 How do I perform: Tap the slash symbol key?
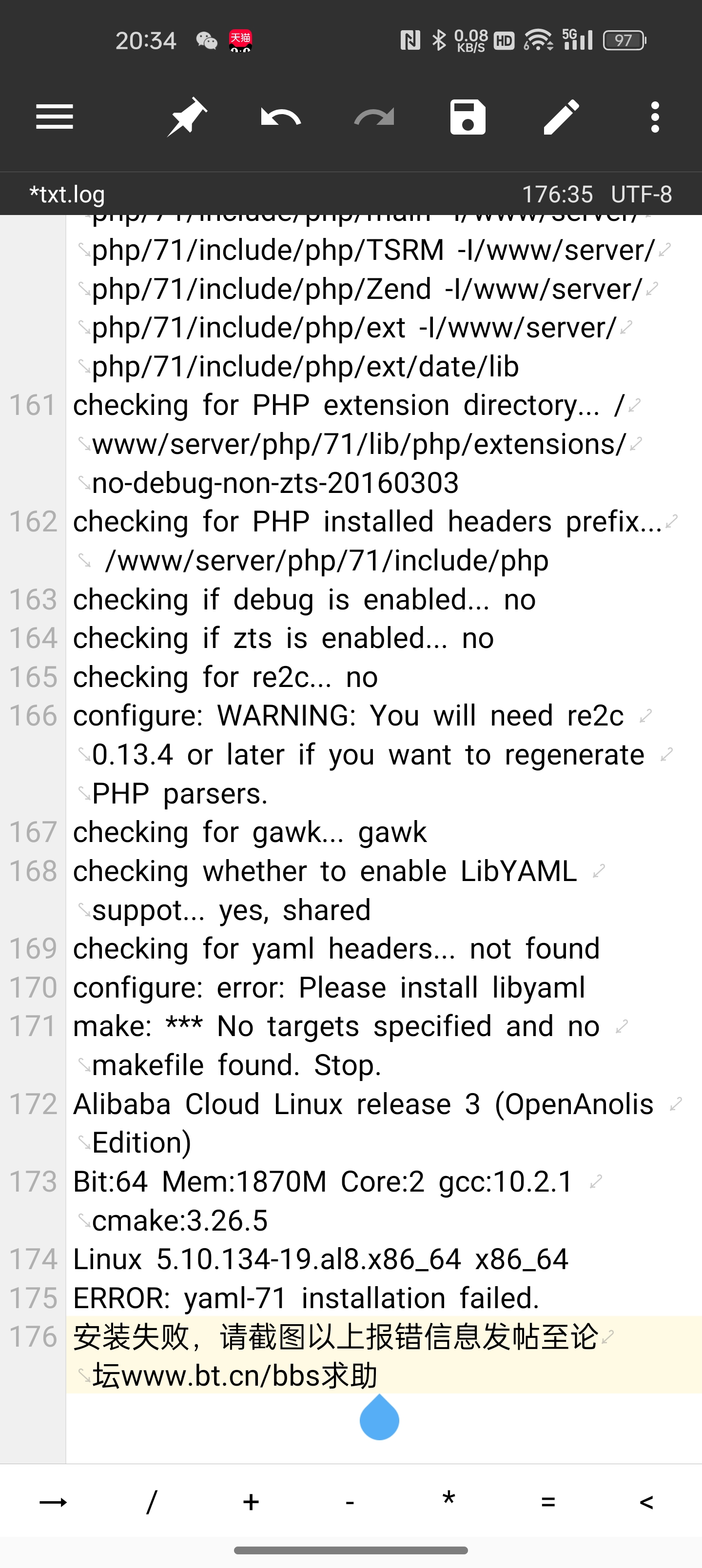tap(152, 1502)
